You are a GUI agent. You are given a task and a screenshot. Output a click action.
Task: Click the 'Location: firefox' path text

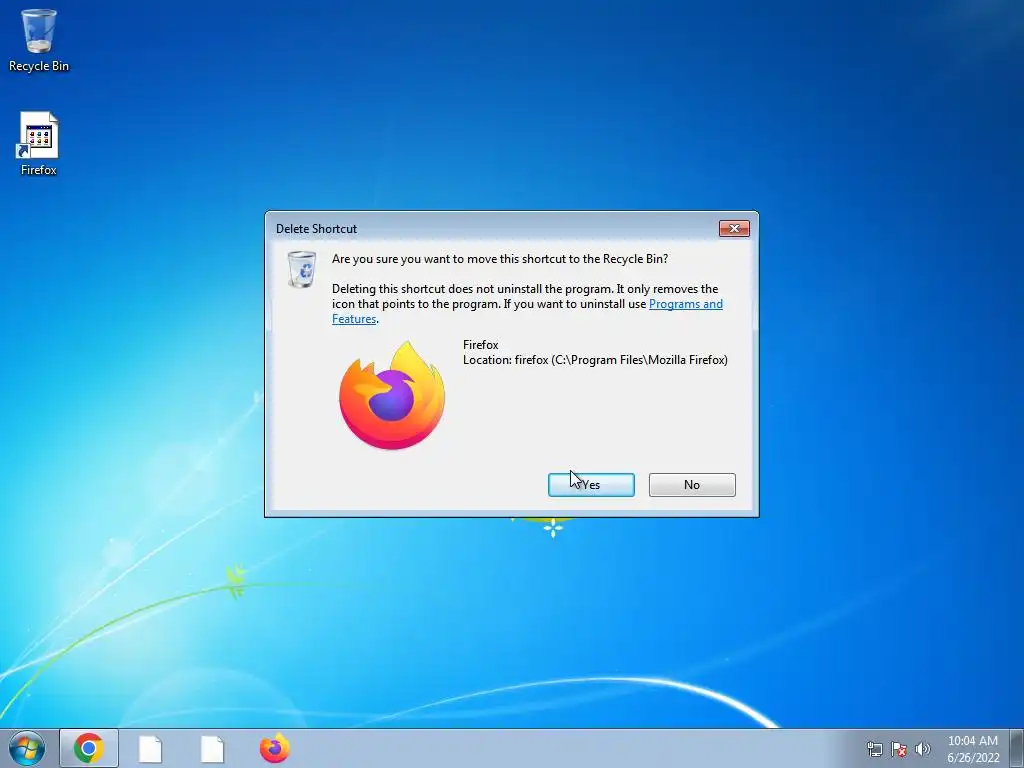595,360
